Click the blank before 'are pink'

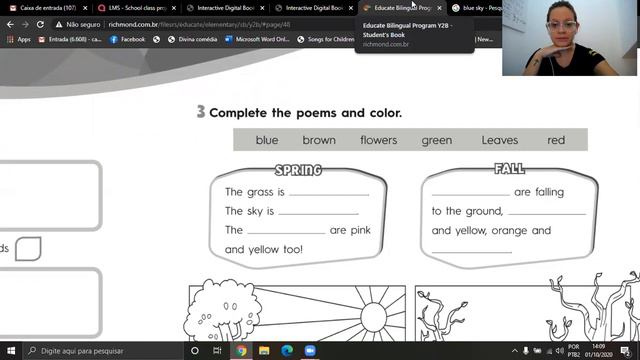click(287, 230)
